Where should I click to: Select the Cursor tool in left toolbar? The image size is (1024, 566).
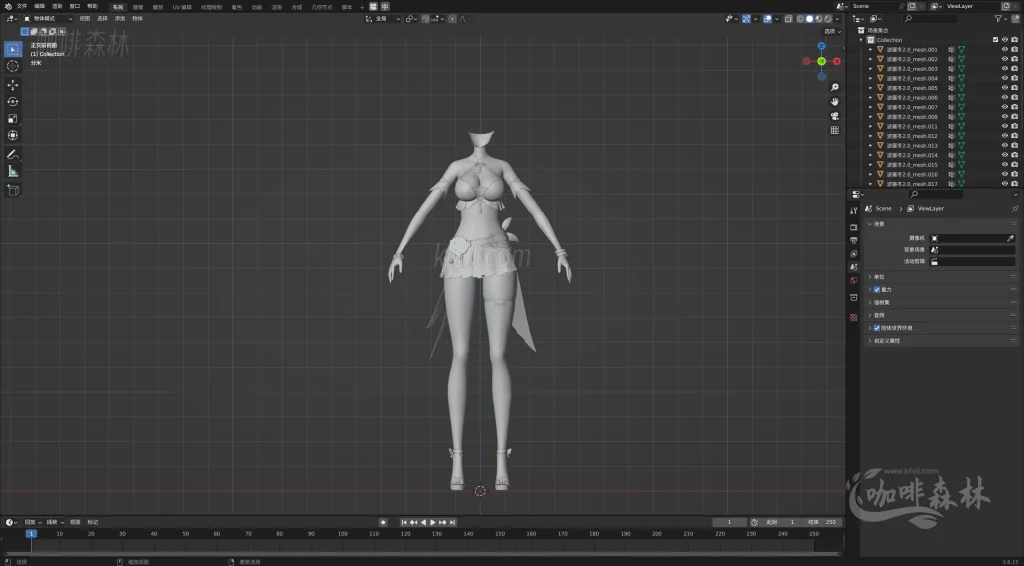point(13,67)
